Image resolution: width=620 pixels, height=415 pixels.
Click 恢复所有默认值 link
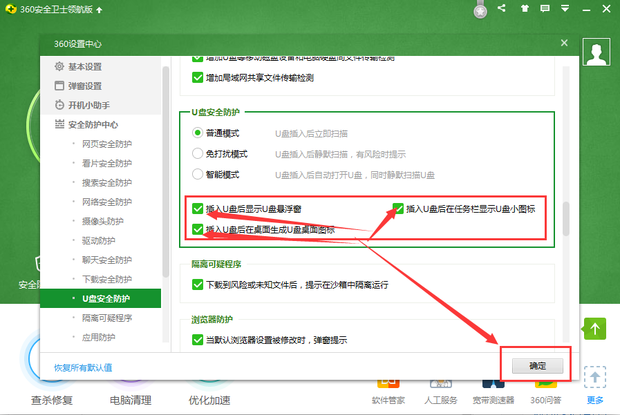(83, 368)
